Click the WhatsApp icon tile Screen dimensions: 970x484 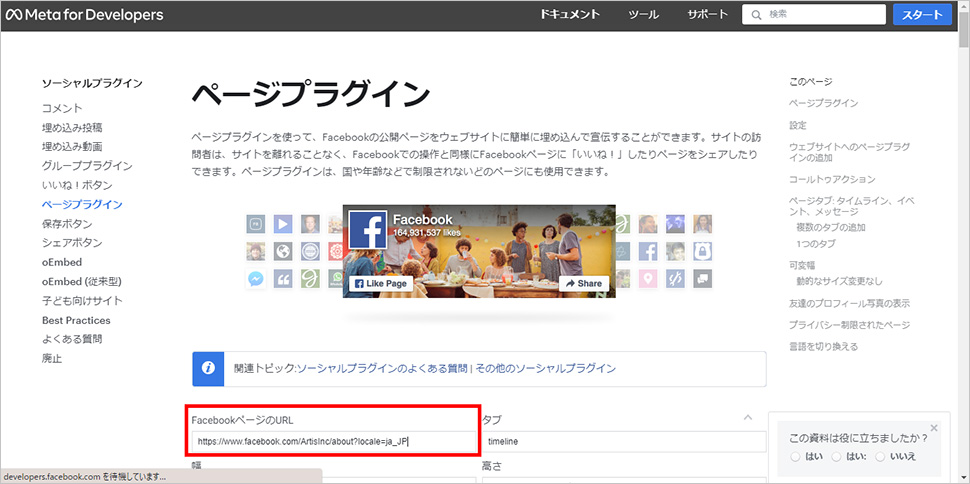(336, 279)
